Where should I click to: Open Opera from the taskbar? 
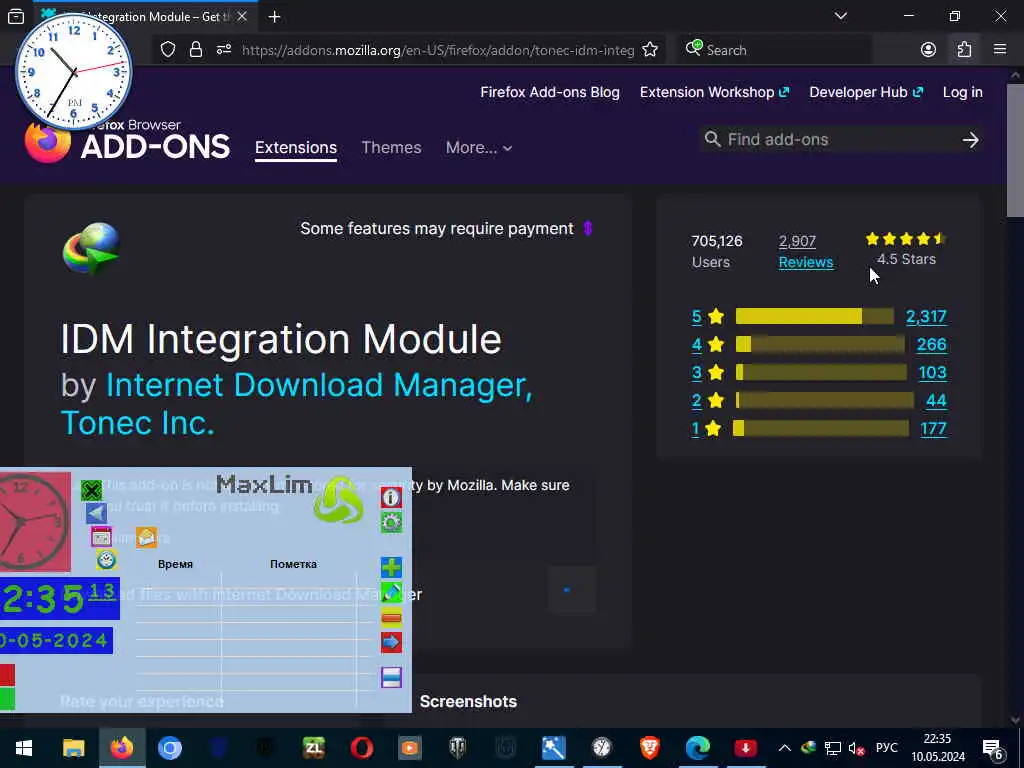pos(362,748)
